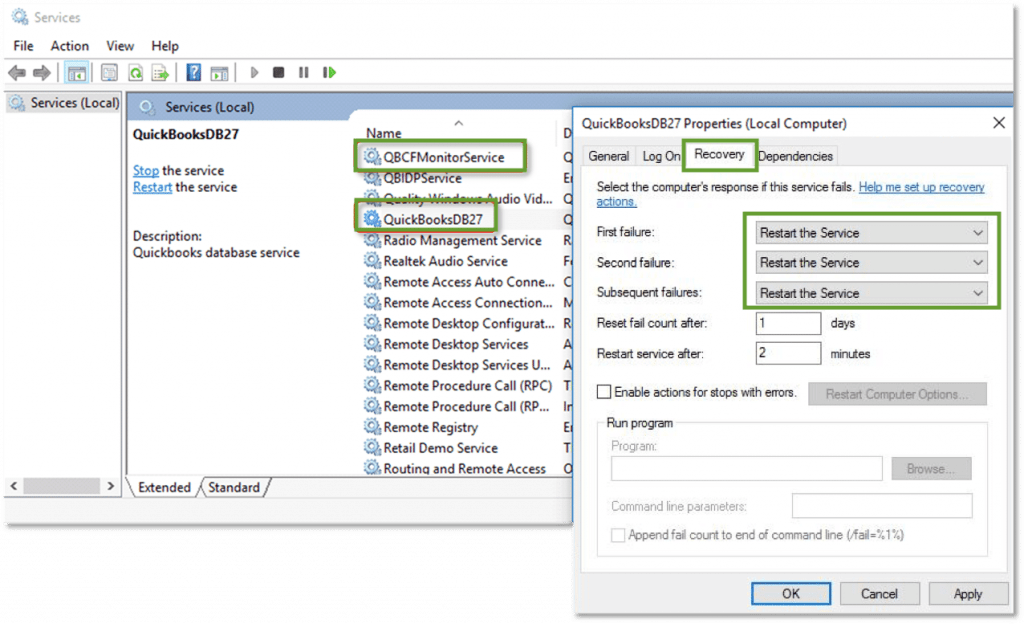Screen dimensions: 1024x624
Task: Click the Reset fail count after field
Action: 788,323
